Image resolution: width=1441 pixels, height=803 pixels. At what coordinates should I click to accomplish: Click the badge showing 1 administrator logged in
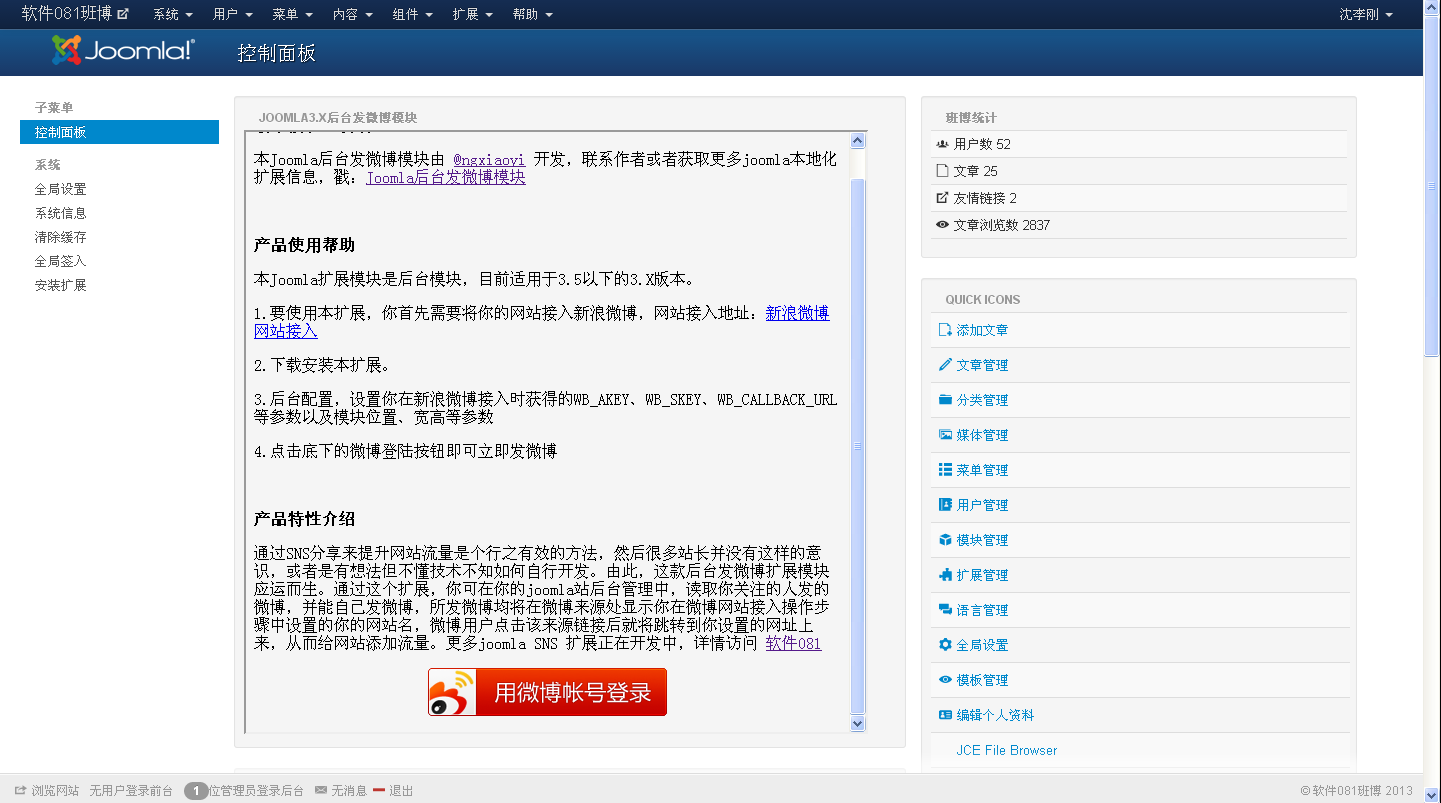[x=196, y=790]
